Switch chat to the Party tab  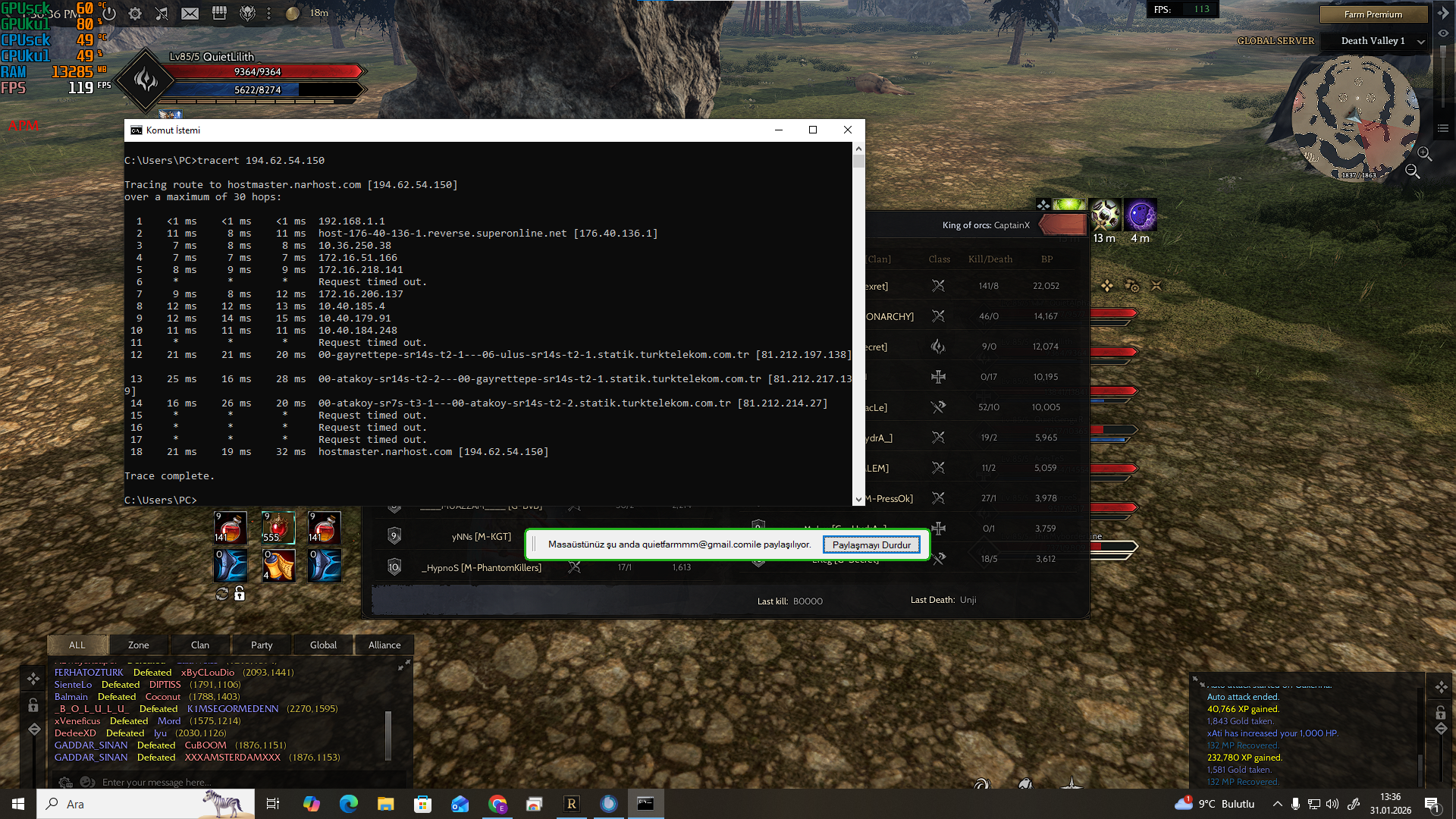[x=262, y=645]
